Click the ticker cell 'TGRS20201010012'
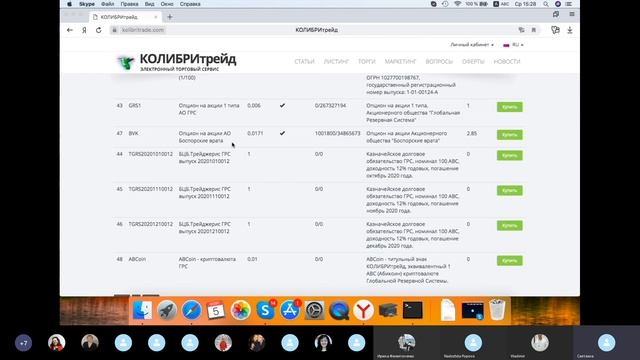 click(151, 154)
